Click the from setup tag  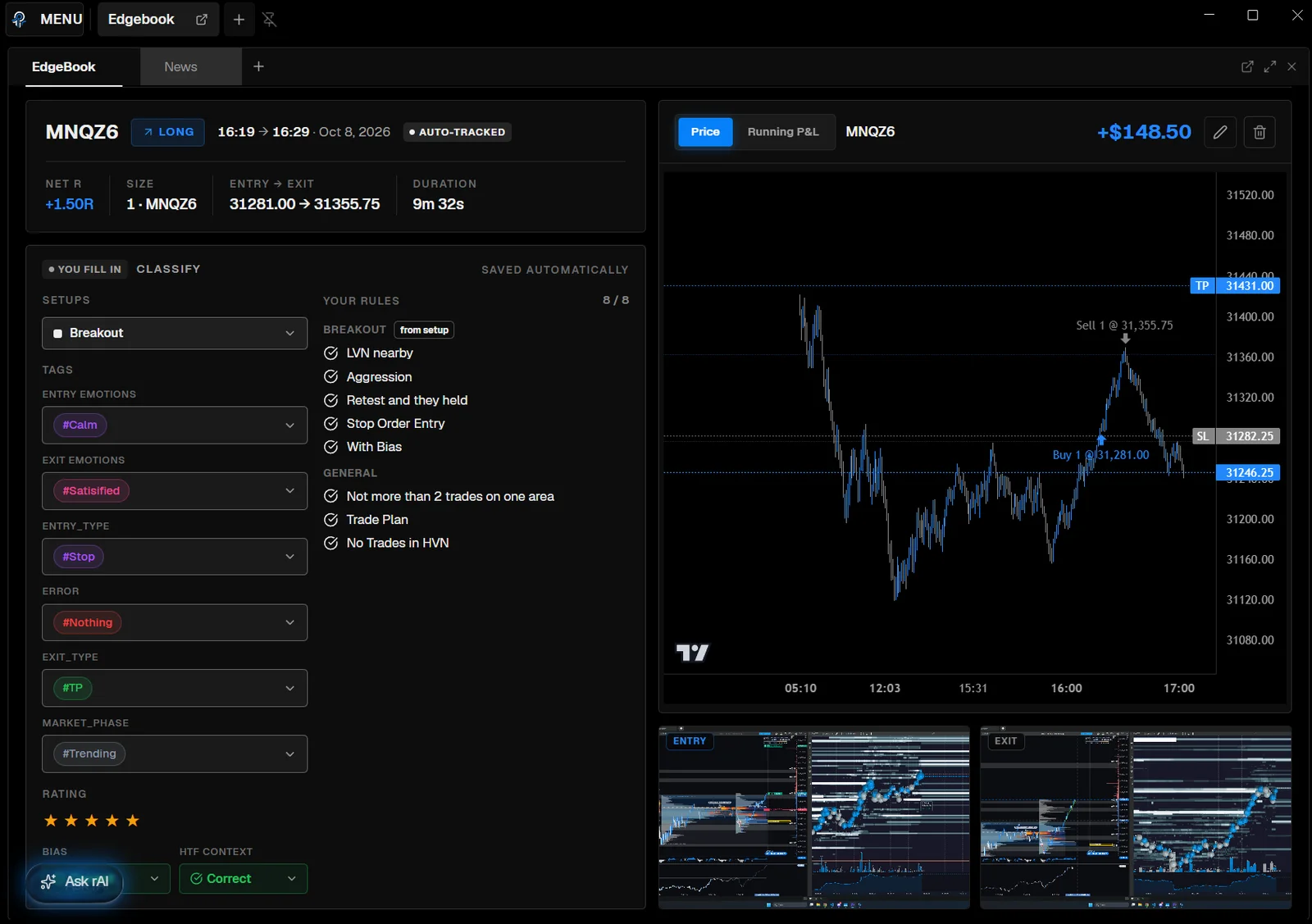point(424,330)
